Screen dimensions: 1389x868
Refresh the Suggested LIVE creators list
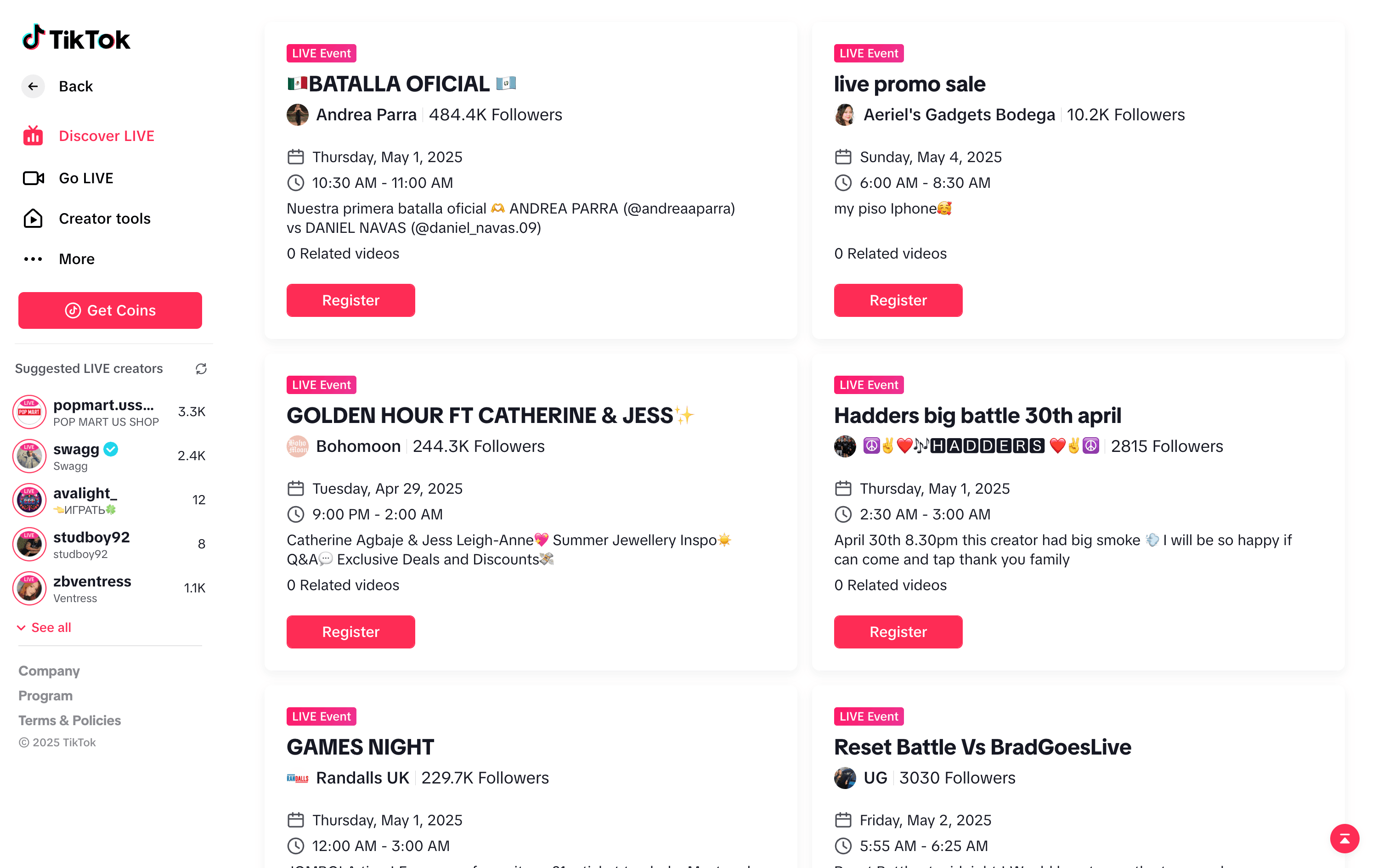coord(201,368)
